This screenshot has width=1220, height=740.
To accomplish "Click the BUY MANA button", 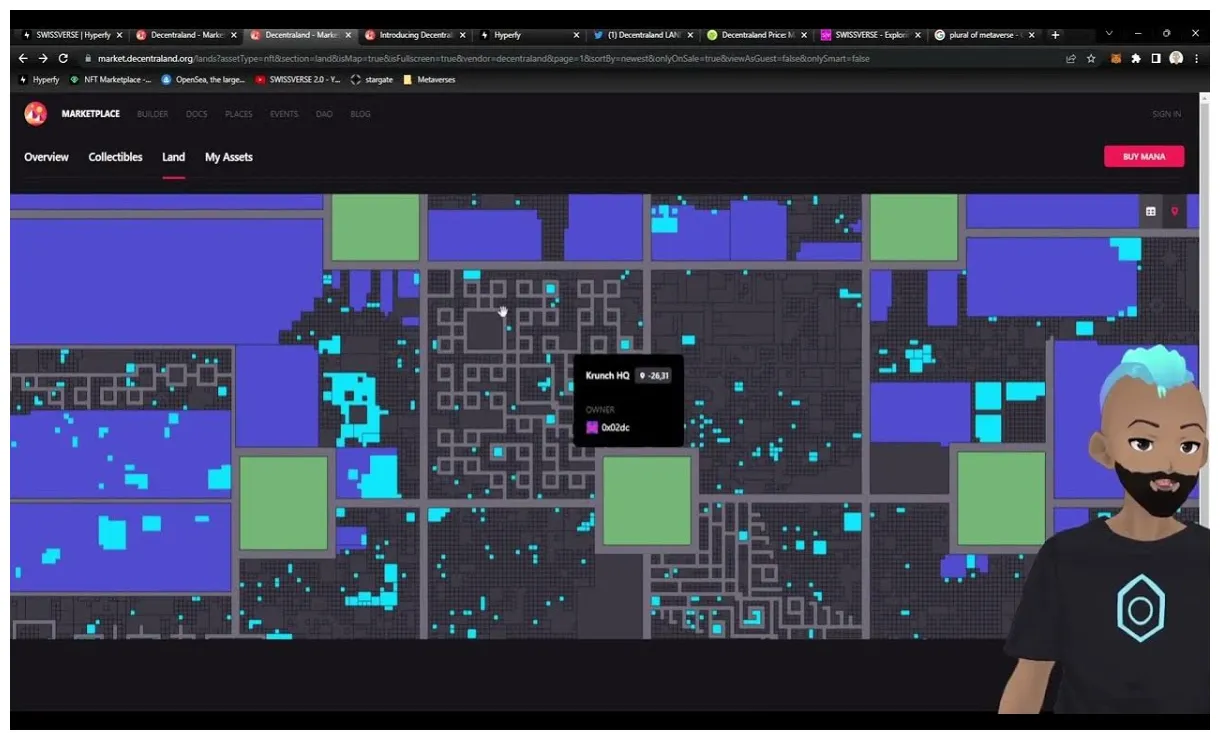I will pos(1143,156).
